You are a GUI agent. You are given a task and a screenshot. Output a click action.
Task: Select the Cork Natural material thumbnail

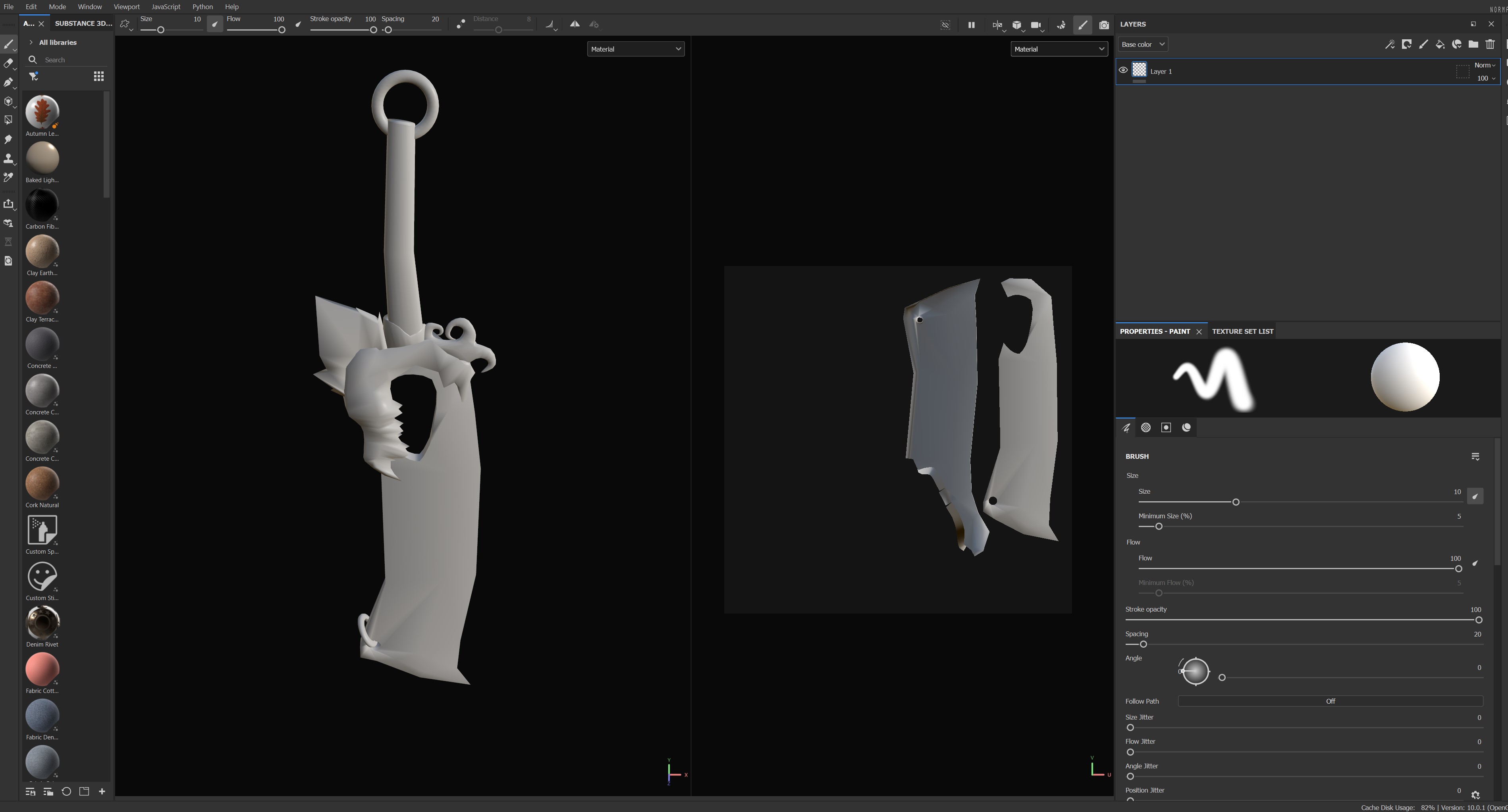[x=42, y=484]
